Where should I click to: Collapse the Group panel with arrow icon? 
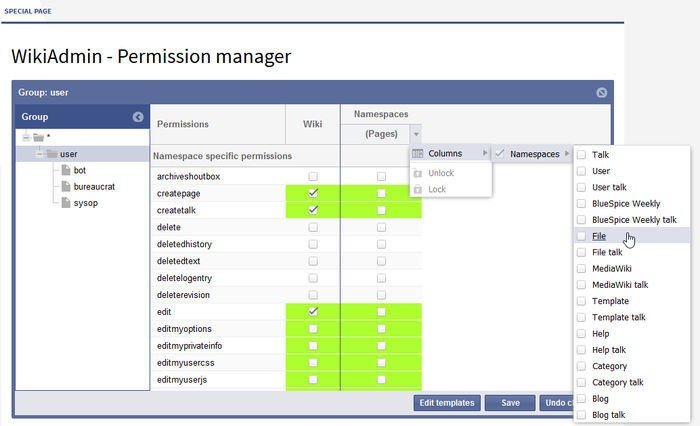coord(138,117)
